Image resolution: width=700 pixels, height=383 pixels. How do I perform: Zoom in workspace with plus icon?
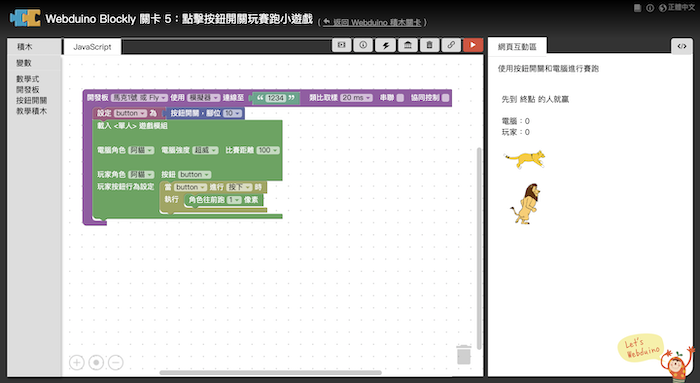(x=77, y=362)
